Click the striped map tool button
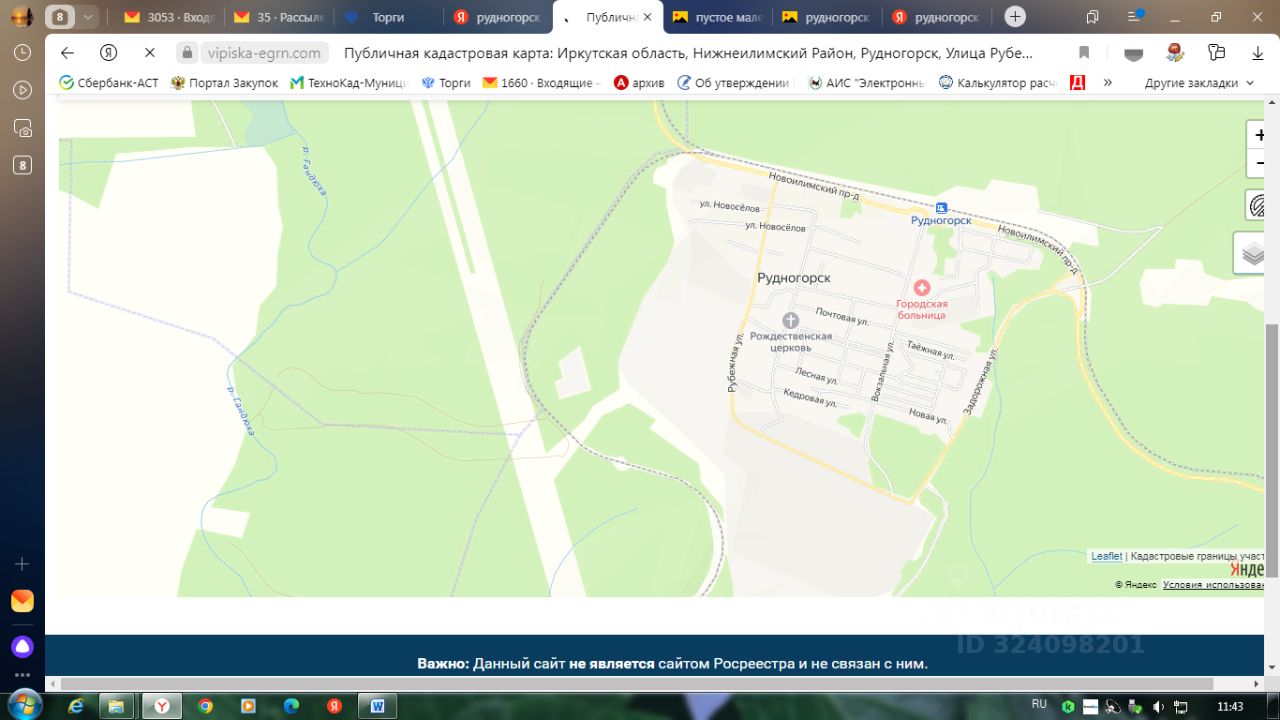Image resolution: width=1280 pixels, height=720 pixels. tap(1257, 205)
